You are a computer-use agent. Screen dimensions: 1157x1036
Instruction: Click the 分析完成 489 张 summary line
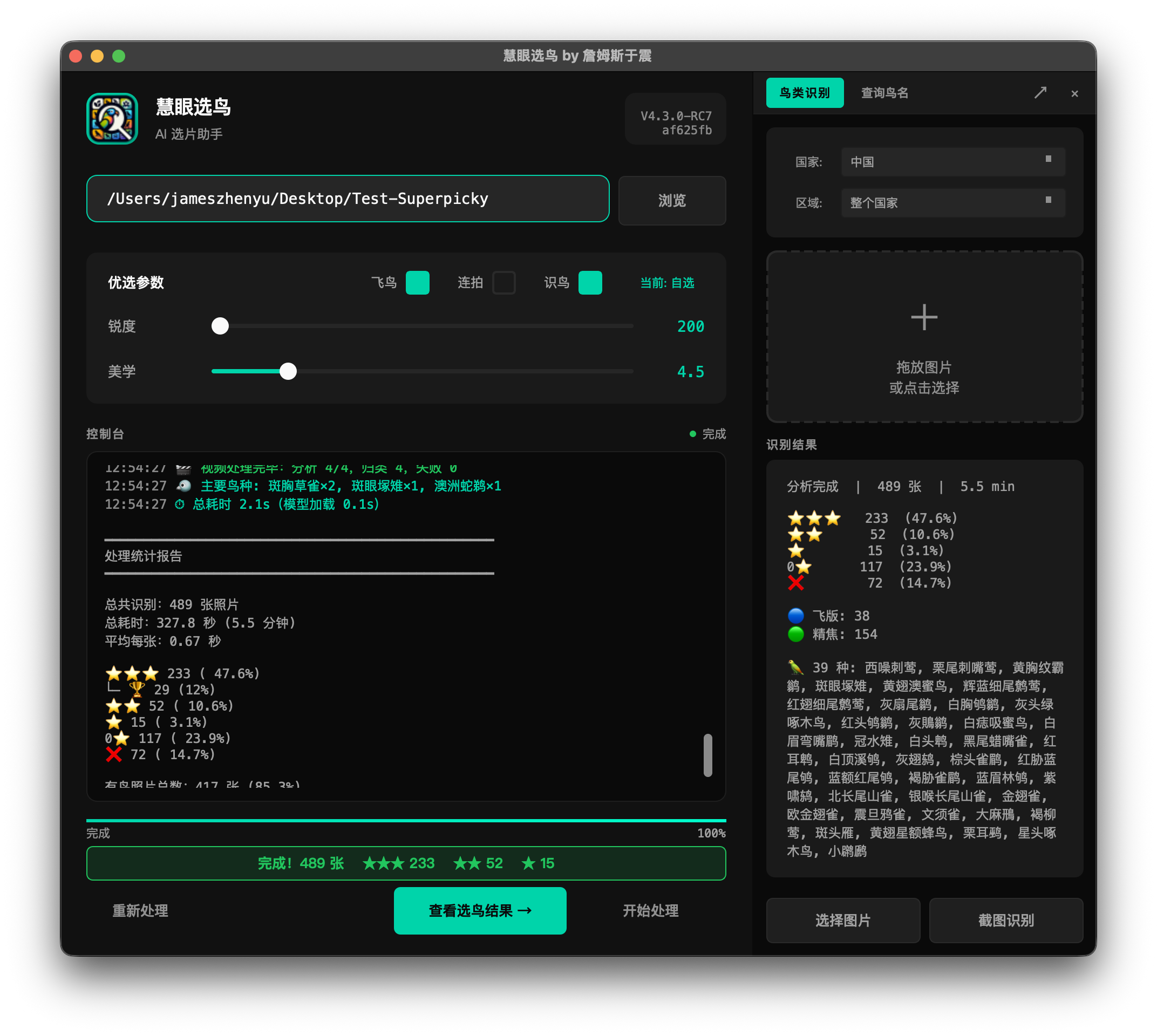coord(900,487)
